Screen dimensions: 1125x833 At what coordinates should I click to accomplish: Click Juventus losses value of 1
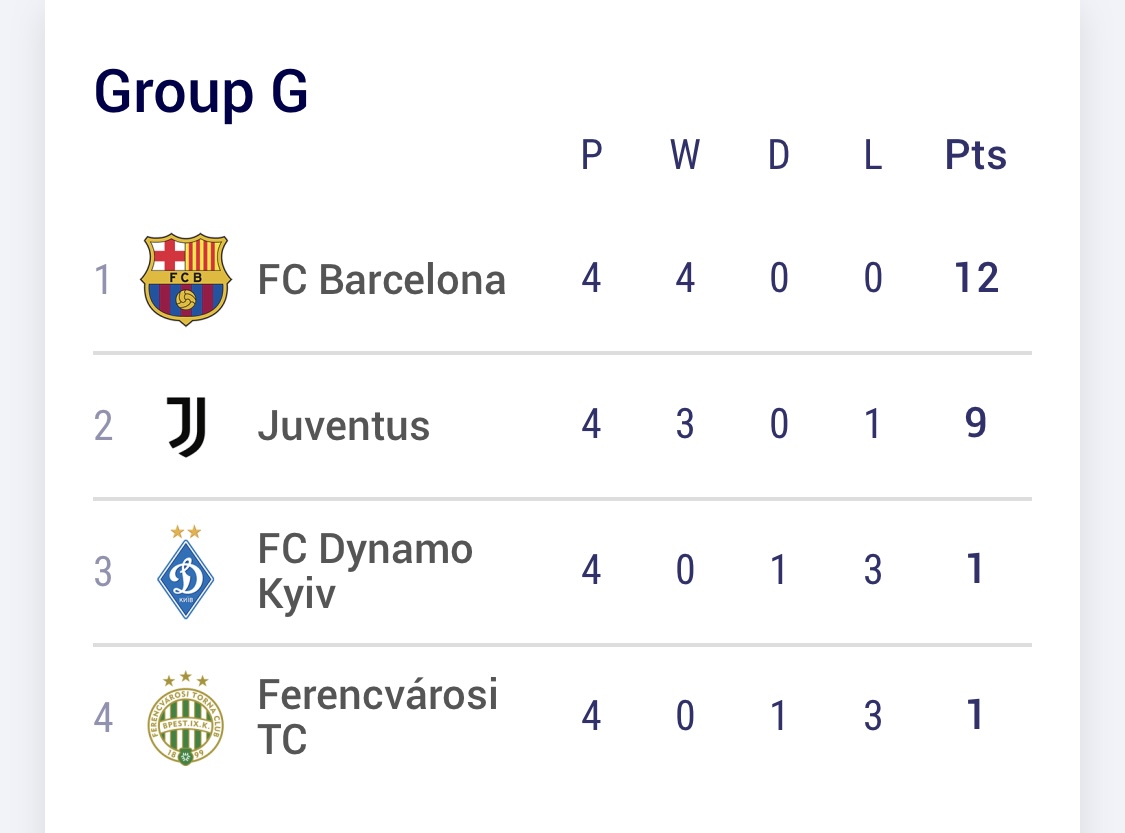point(872,424)
